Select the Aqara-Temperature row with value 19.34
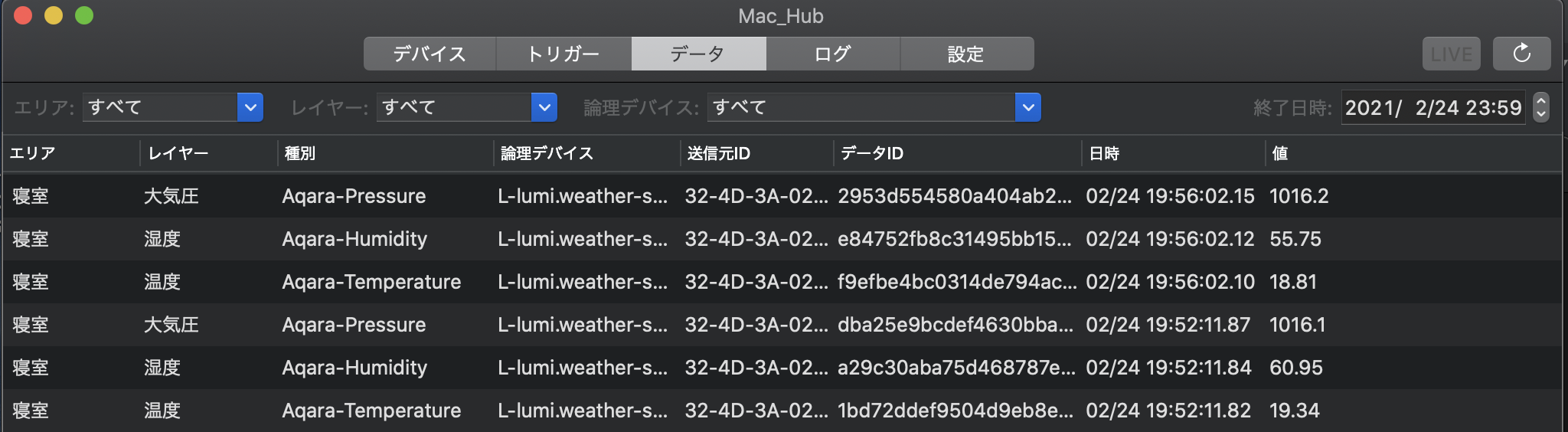 [x=782, y=411]
